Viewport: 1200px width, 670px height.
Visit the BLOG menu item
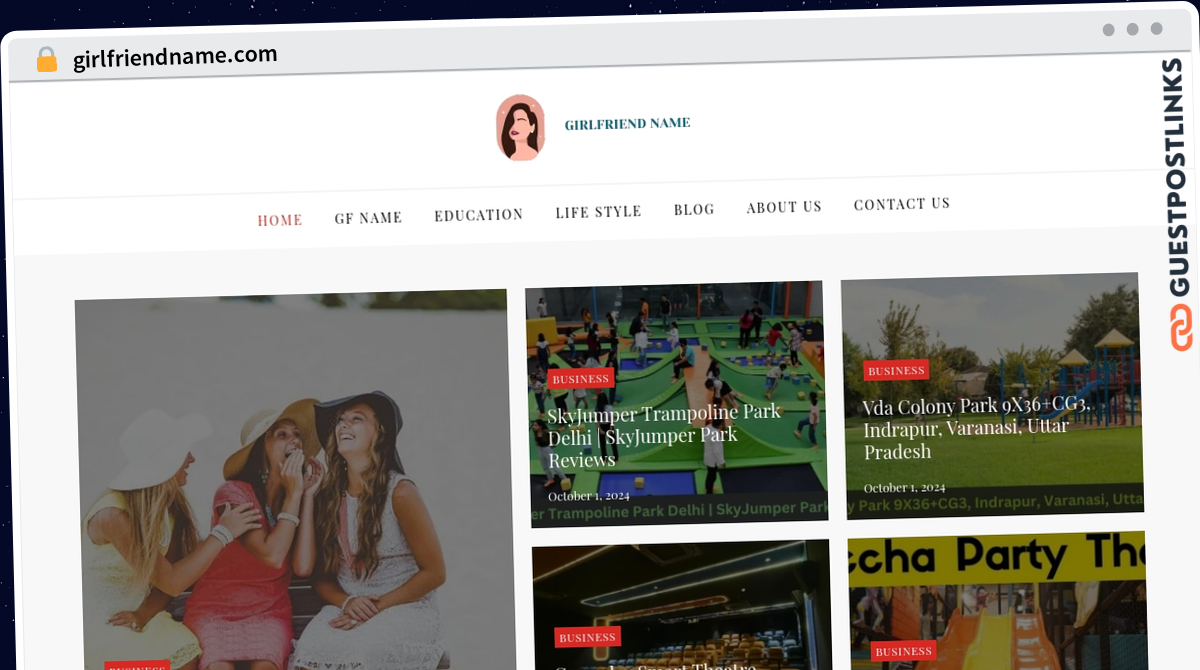click(694, 209)
